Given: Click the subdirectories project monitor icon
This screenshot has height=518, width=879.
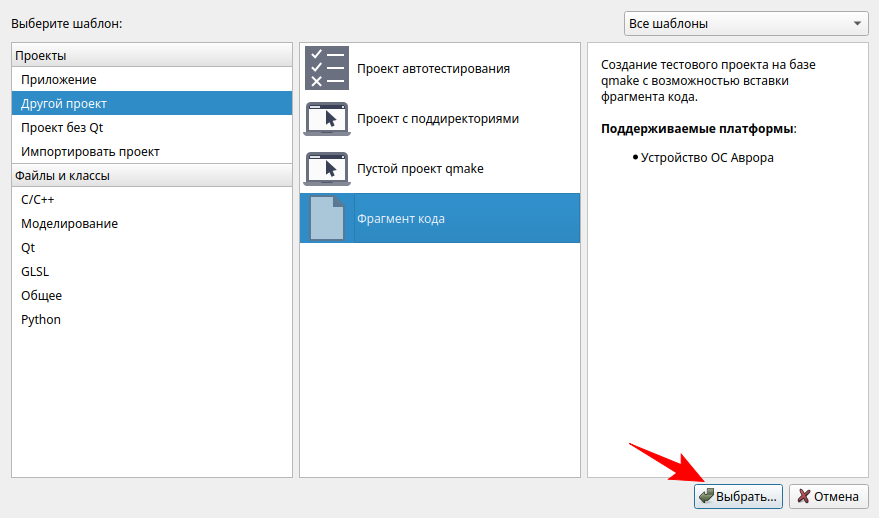Looking at the screenshot, I should pos(326,119).
